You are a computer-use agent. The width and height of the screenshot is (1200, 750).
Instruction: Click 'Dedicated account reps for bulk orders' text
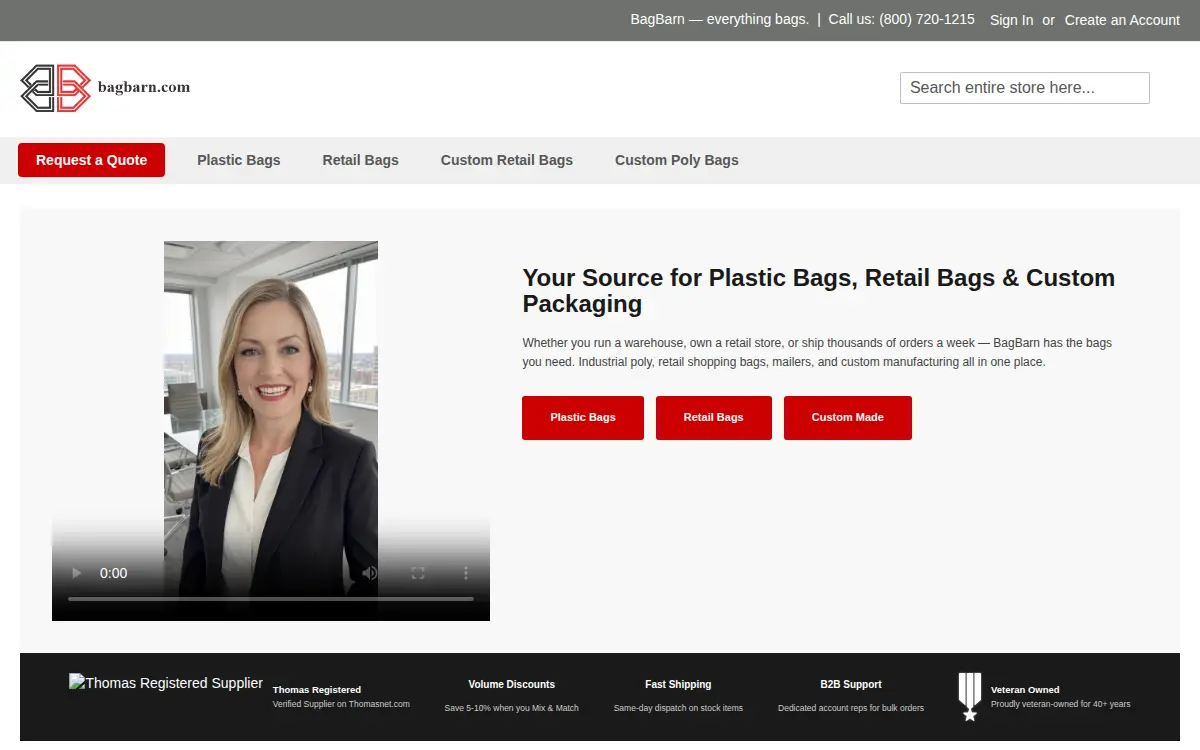pos(851,708)
